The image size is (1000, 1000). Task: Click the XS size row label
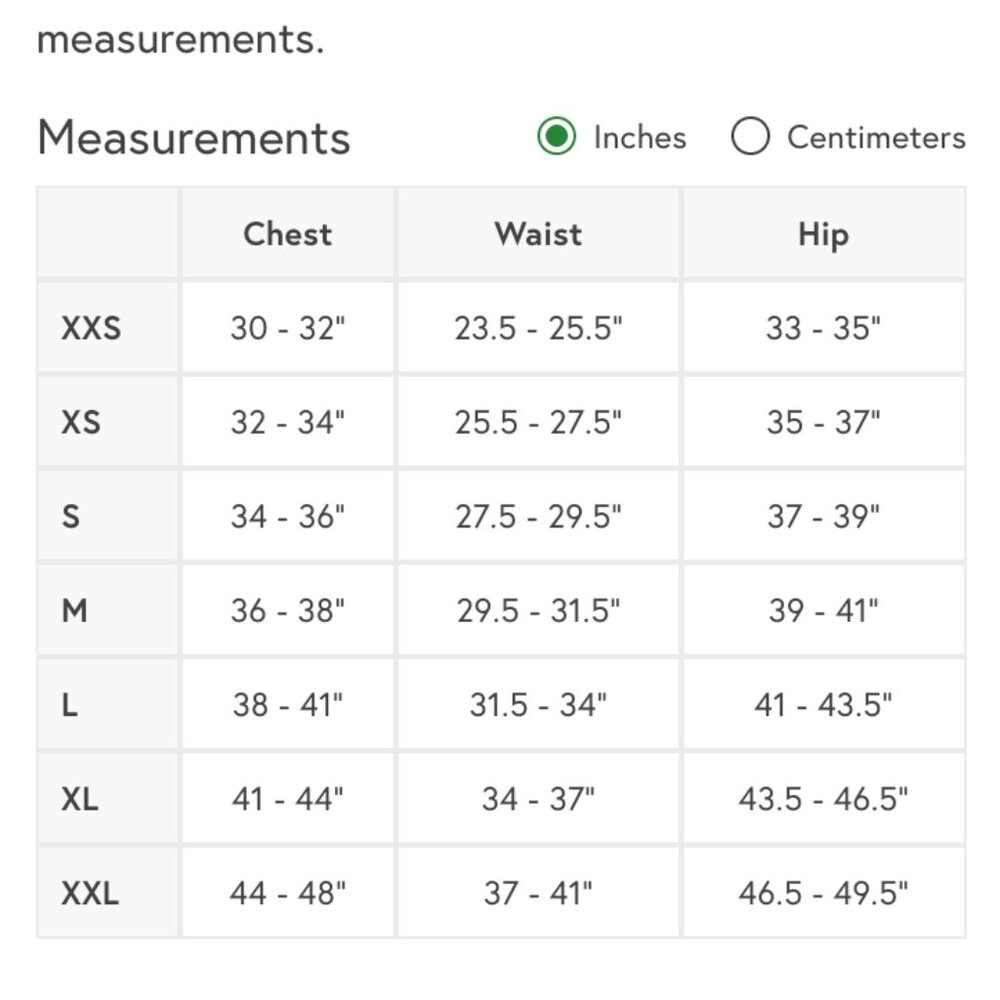81,422
